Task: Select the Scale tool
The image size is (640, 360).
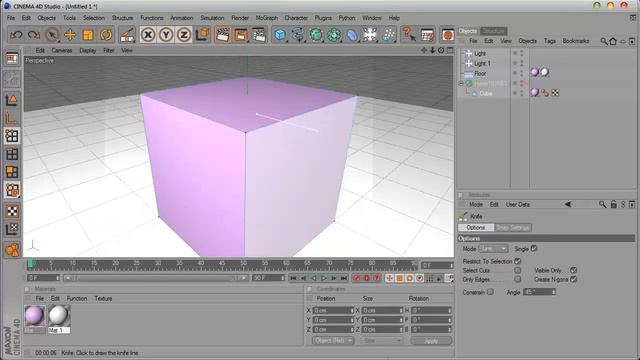Action: pyautogui.click(x=88, y=35)
